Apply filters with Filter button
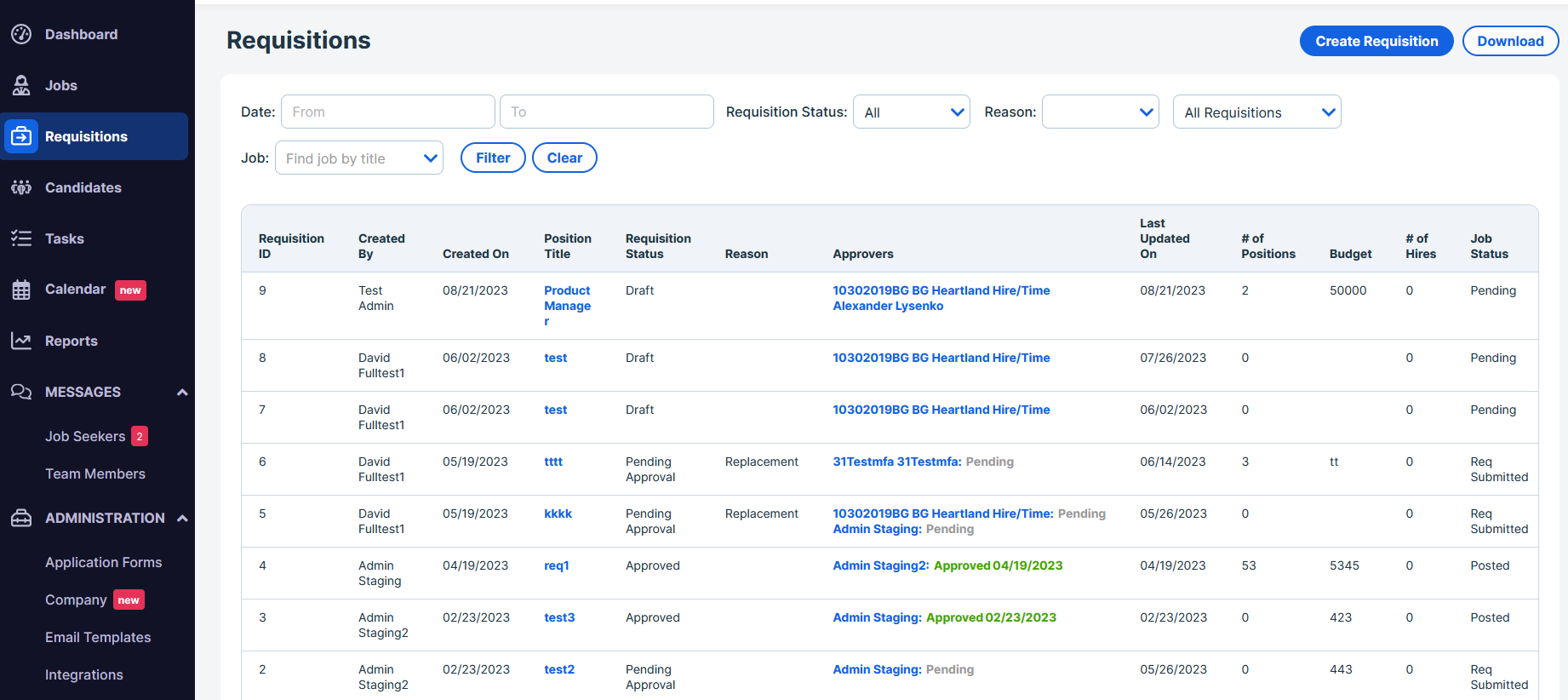Screen dimensions: 1568x700 pyautogui.click(x=493, y=158)
